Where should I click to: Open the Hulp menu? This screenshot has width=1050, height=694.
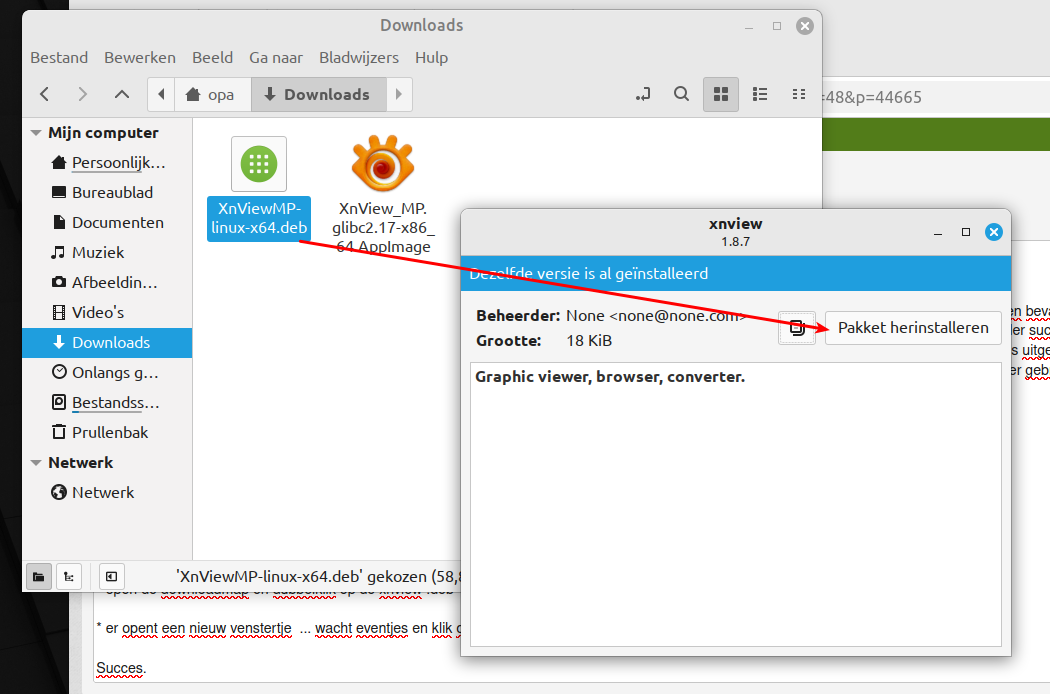[431, 58]
